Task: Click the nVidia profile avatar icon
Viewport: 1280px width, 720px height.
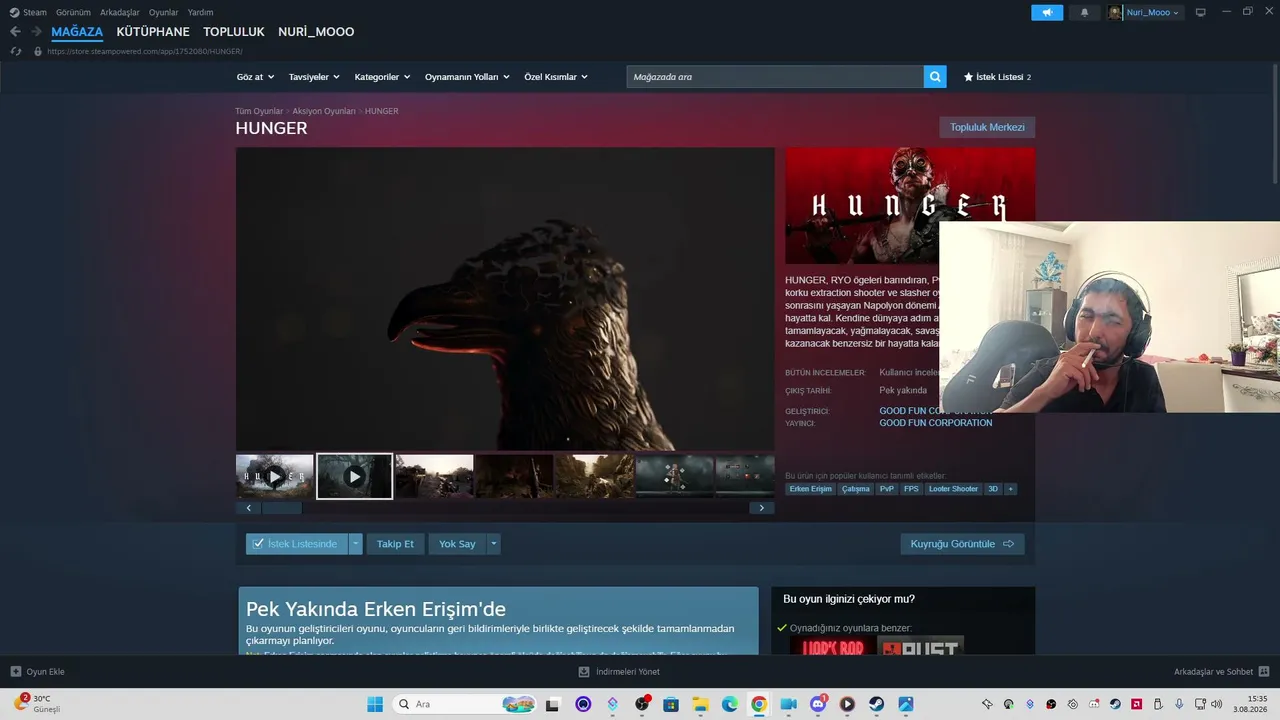Action: tap(1115, 12)
